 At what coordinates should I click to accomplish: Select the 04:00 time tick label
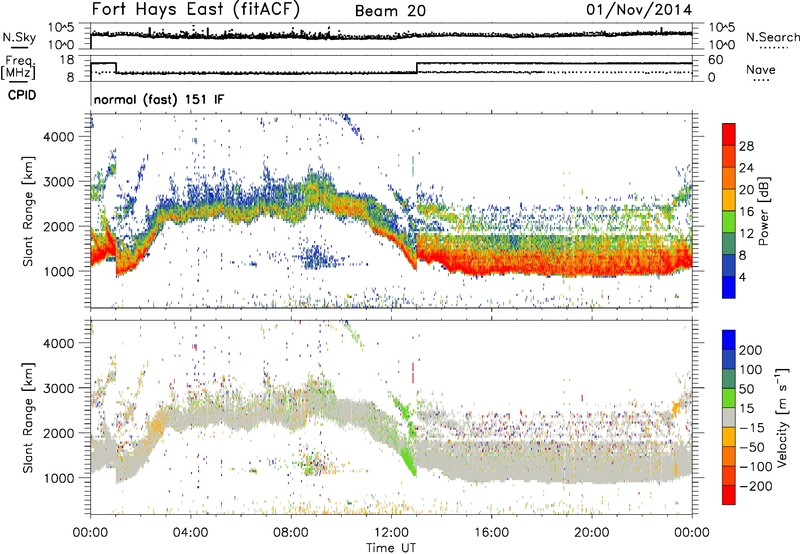pos(190,533)
